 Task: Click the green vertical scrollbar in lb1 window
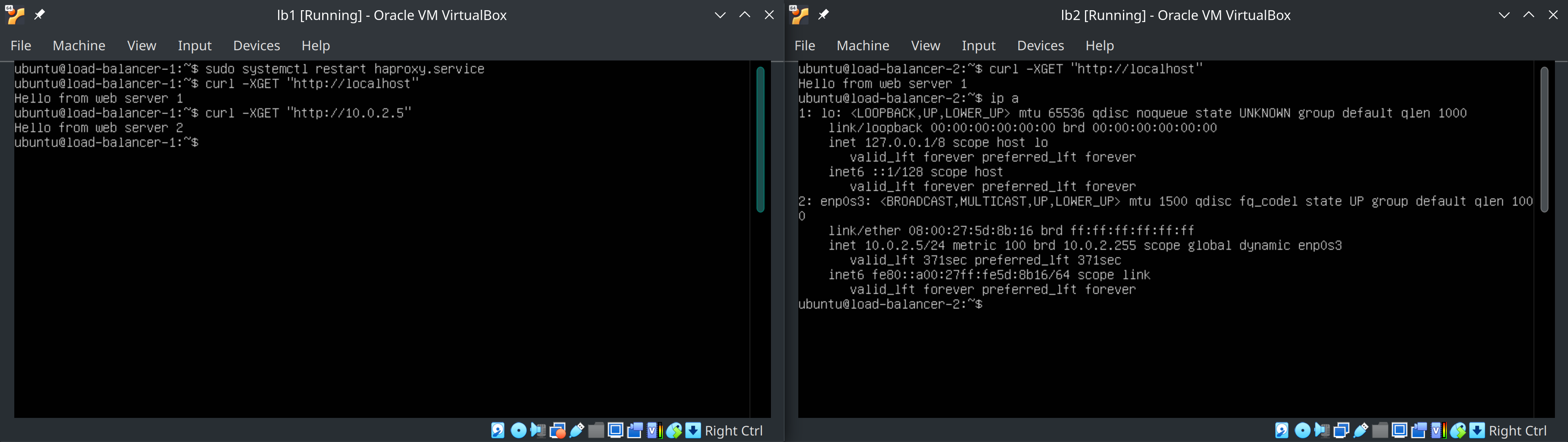pos(760,139)
